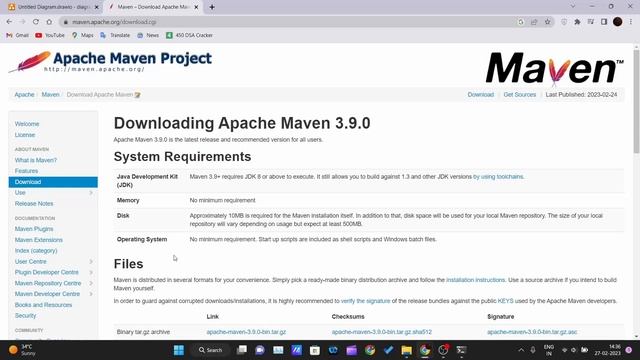Close the Untitled Diagram.drawio tab
Screen dimensions: 640x360
[97, 7]
